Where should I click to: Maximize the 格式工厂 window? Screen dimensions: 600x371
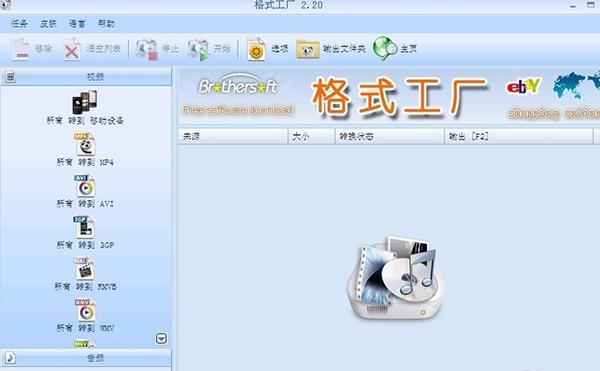pyautogui.click(x=590, y=5)
